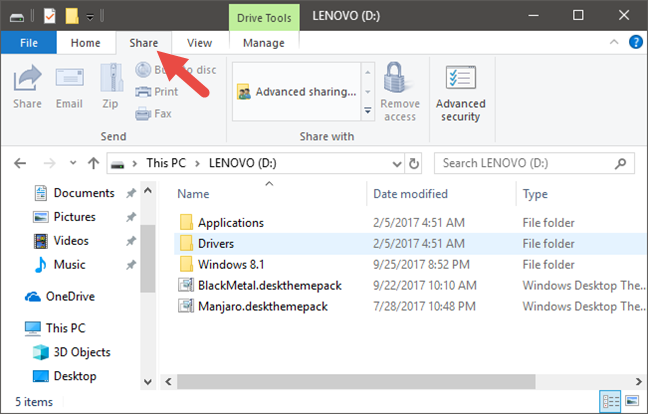Screen dimensions: 648x414
Task: Select Advanced sharing option
Action: tap(297, 92)
